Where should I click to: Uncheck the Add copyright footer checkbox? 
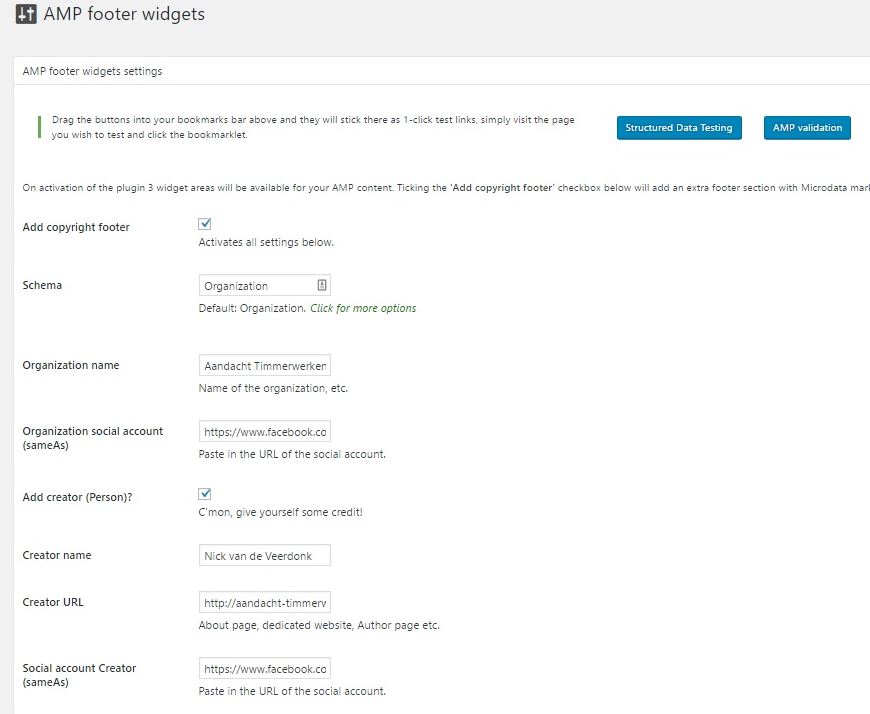(205, 224)
